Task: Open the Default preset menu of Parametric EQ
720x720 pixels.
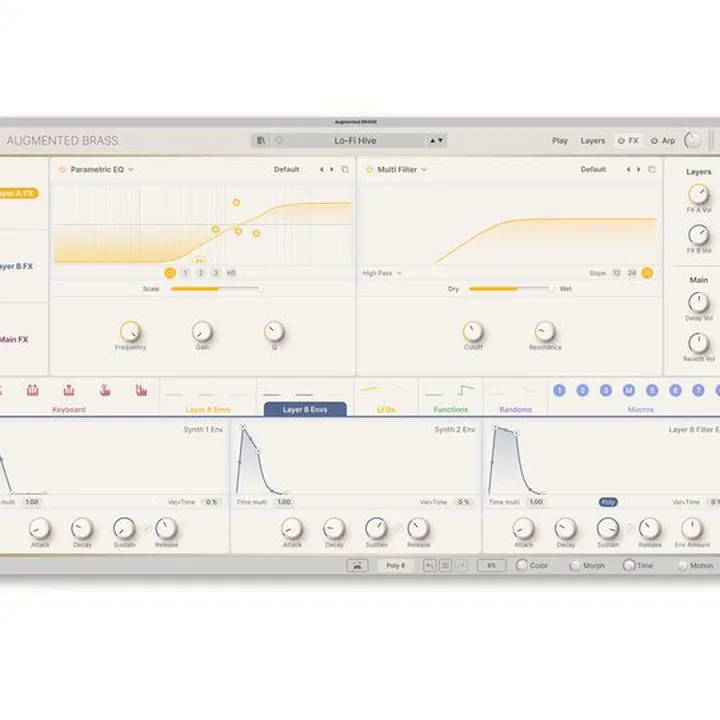Action: 287,169
